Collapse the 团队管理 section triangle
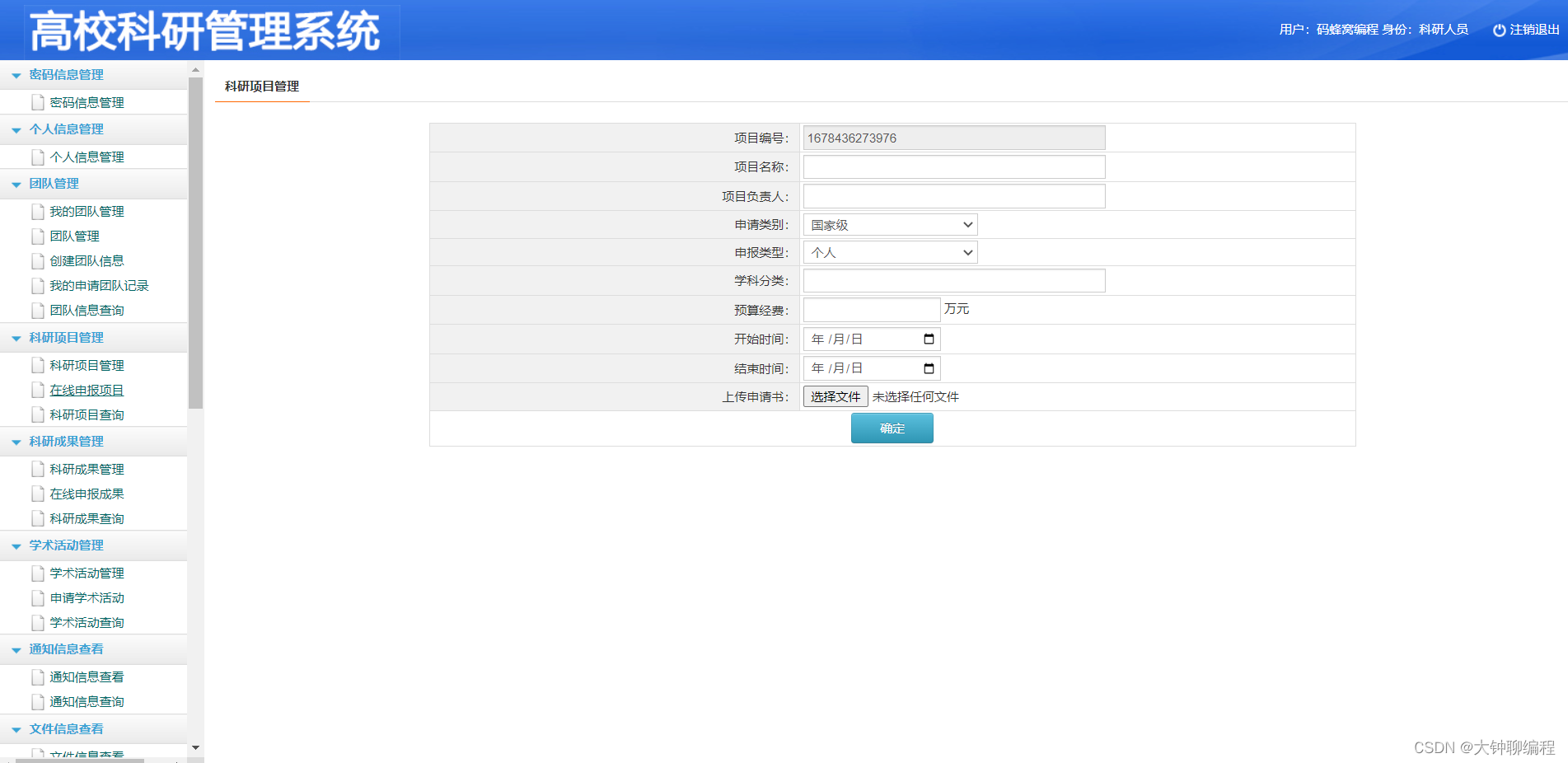The width and height of the screenshot is (1568, 763). [16, 184]
